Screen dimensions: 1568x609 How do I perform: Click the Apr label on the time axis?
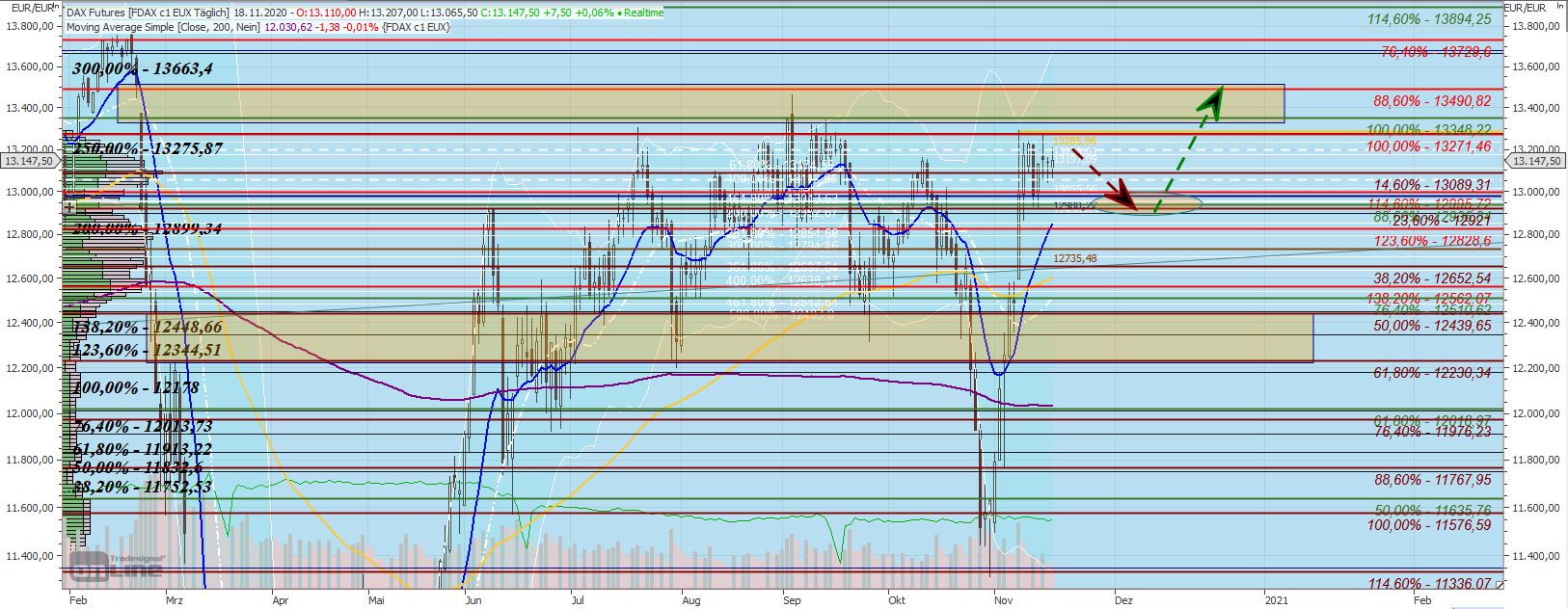tap(281, 599)
